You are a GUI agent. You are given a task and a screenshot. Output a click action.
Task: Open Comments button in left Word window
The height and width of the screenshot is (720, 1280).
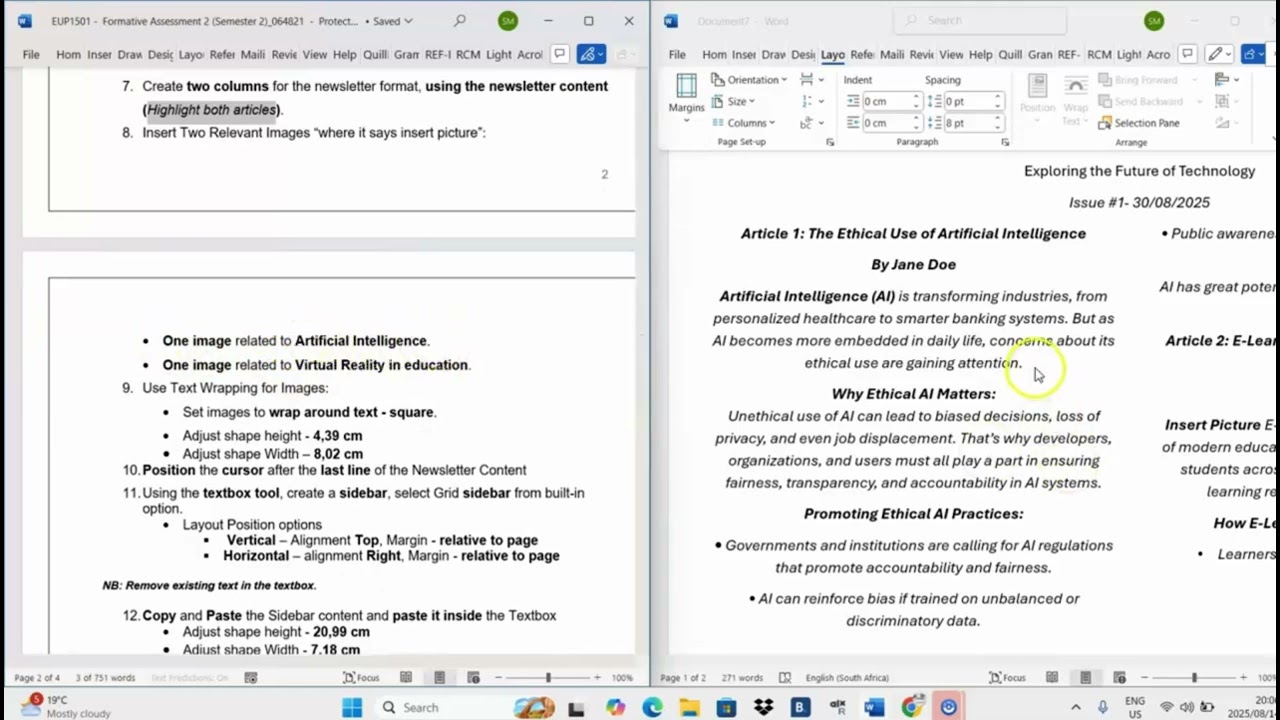pyautogui.click(x=559, y=54)
